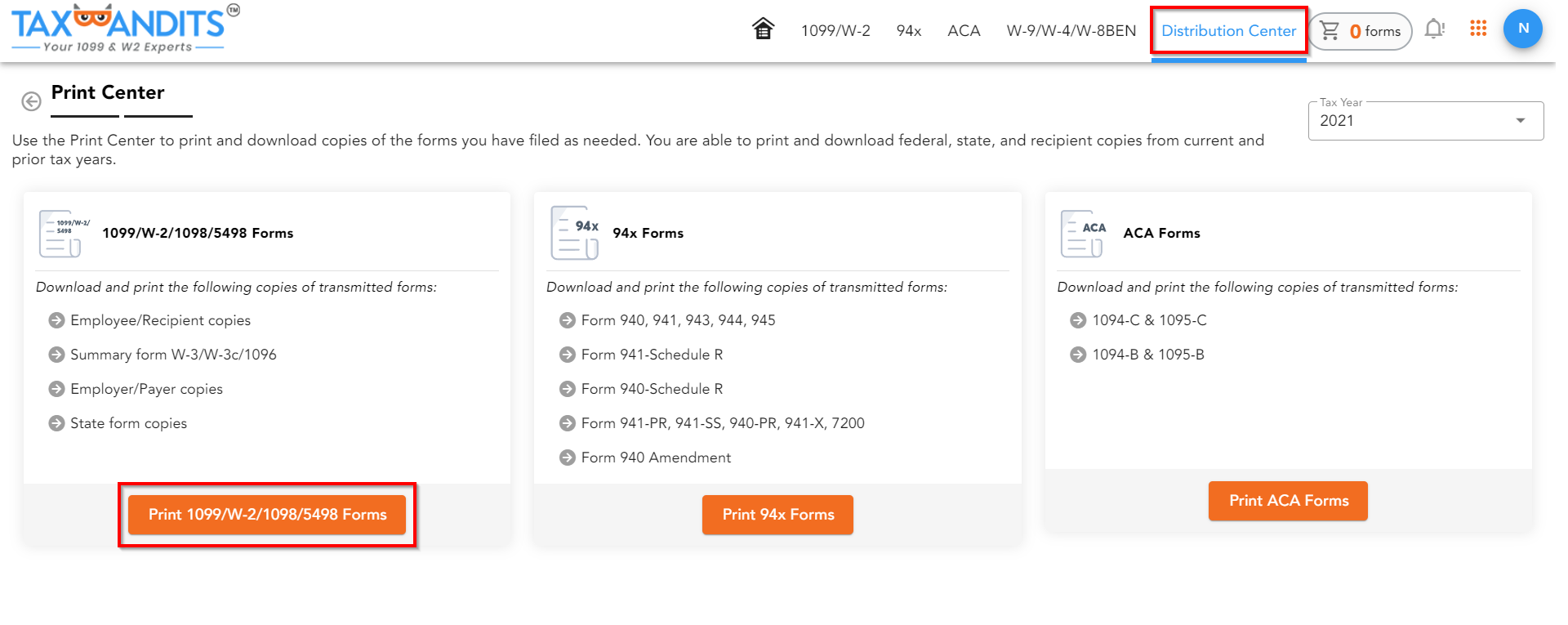1568x625 pixels.
Task: Click arrow bullet beside Form 940-Schedule R
Action: coord(568,389)
